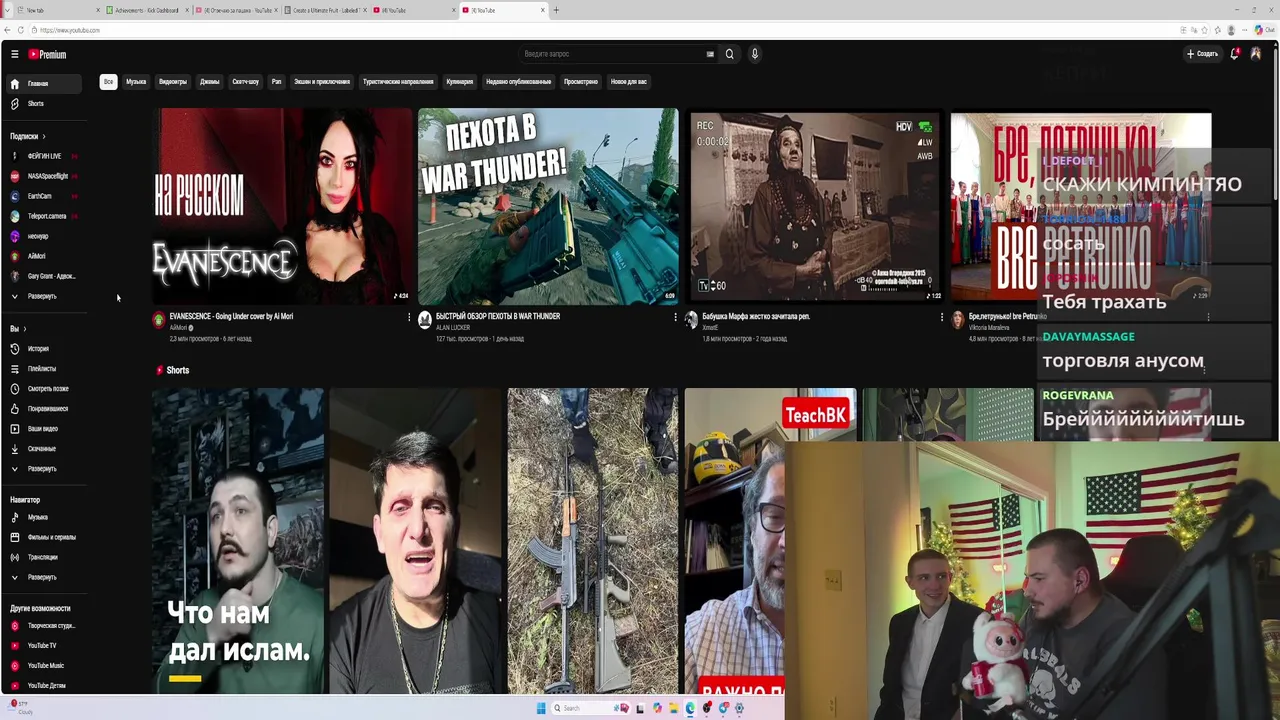Switch to the Achievements - Kick Dashboard tab
This screenshot has width=1280, height=720.
tap(147, 10)
